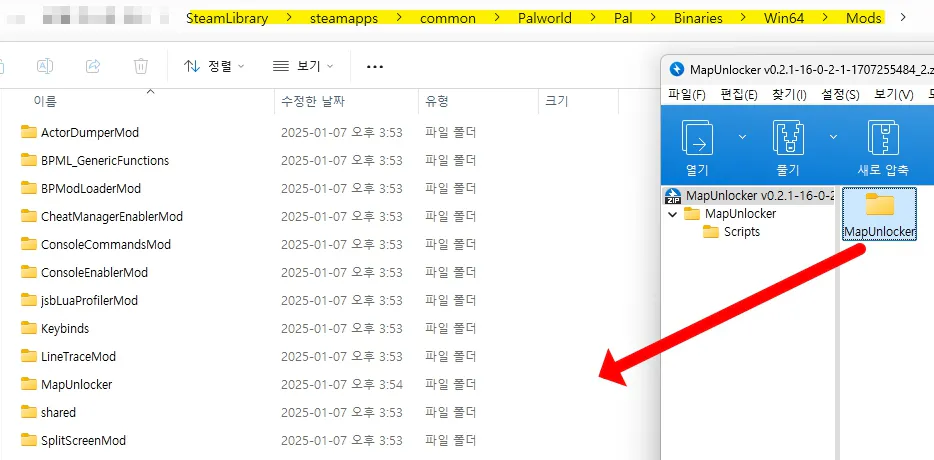Open the 파일(F) menu
Viewport: 934px width, 460px height.
[686, 95]
